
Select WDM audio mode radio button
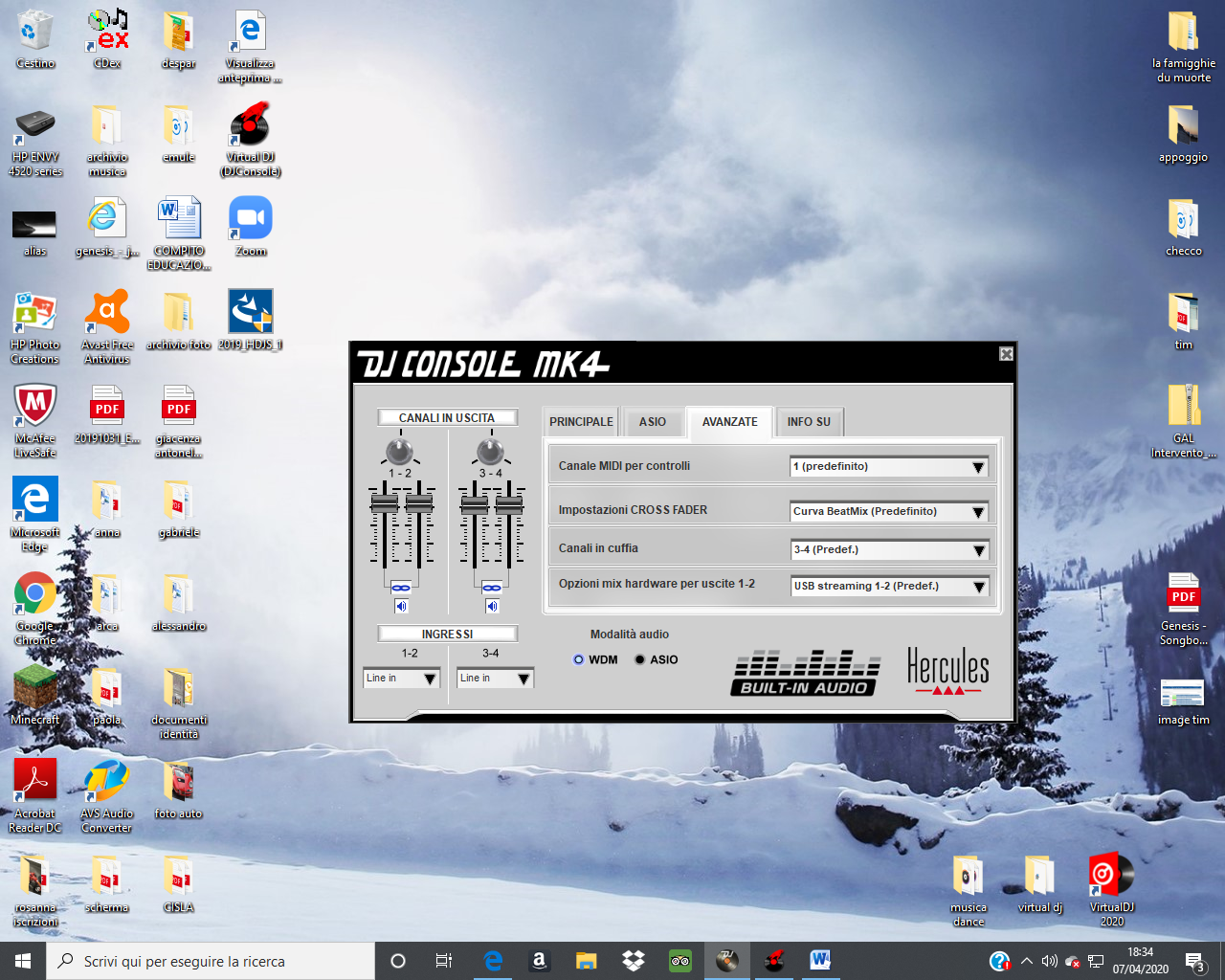578,659
